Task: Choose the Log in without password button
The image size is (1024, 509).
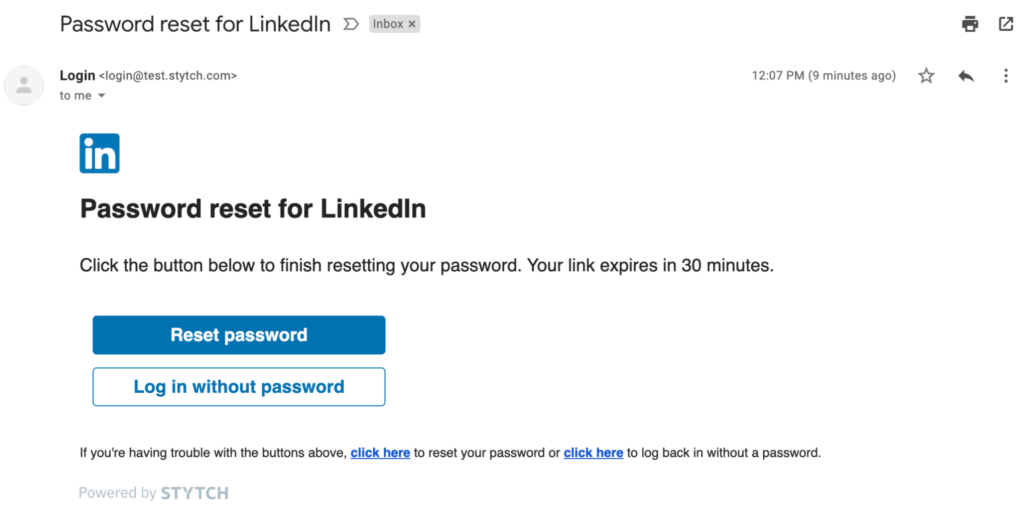Action: 238,387
